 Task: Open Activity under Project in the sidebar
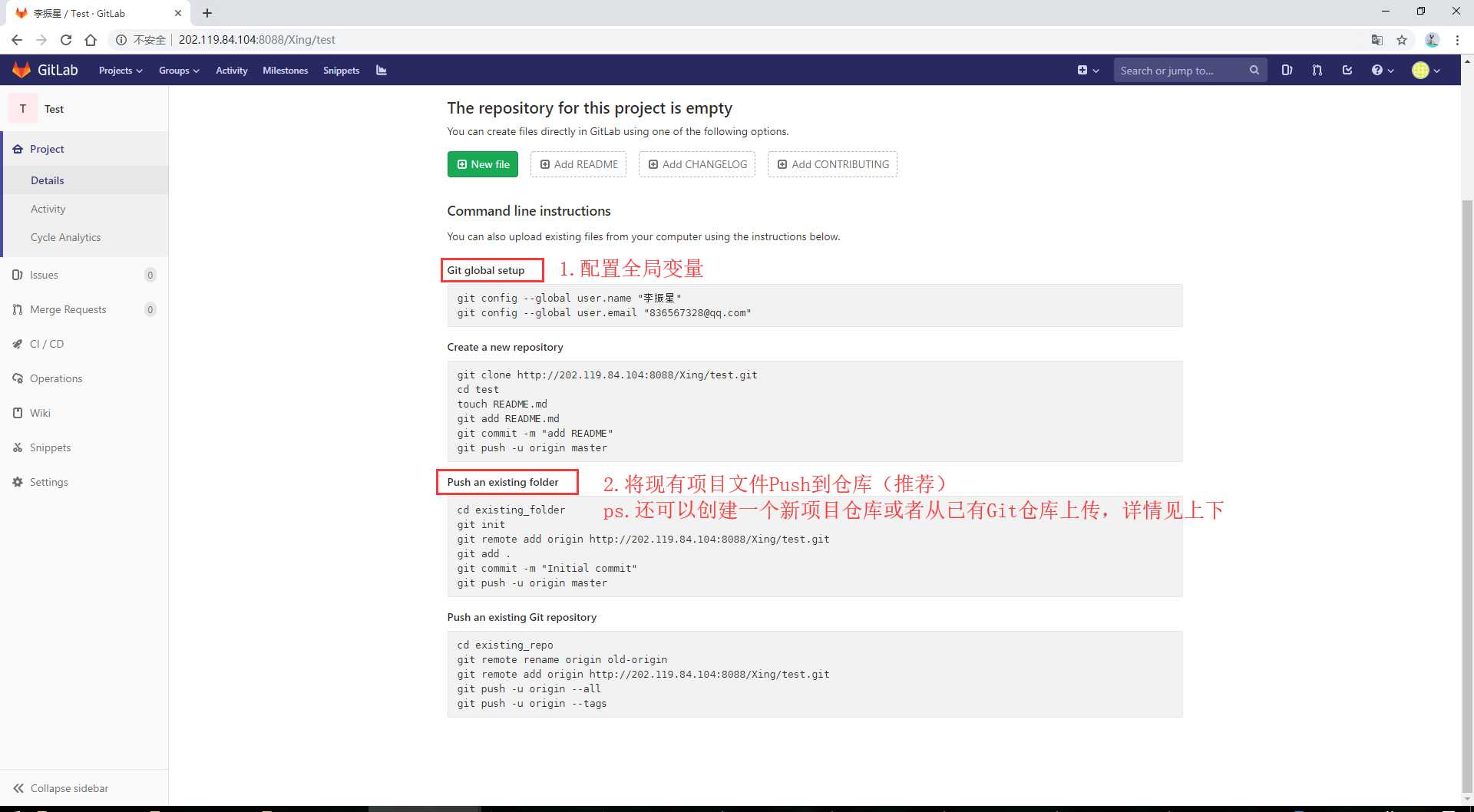(x=84, y=209)
